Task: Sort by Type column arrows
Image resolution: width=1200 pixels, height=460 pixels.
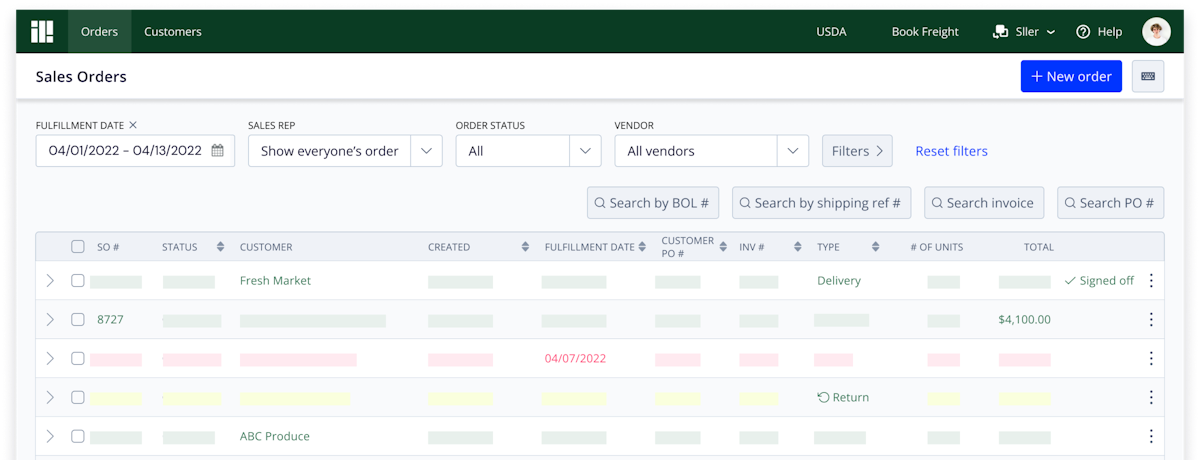Action: pos(875,247)
